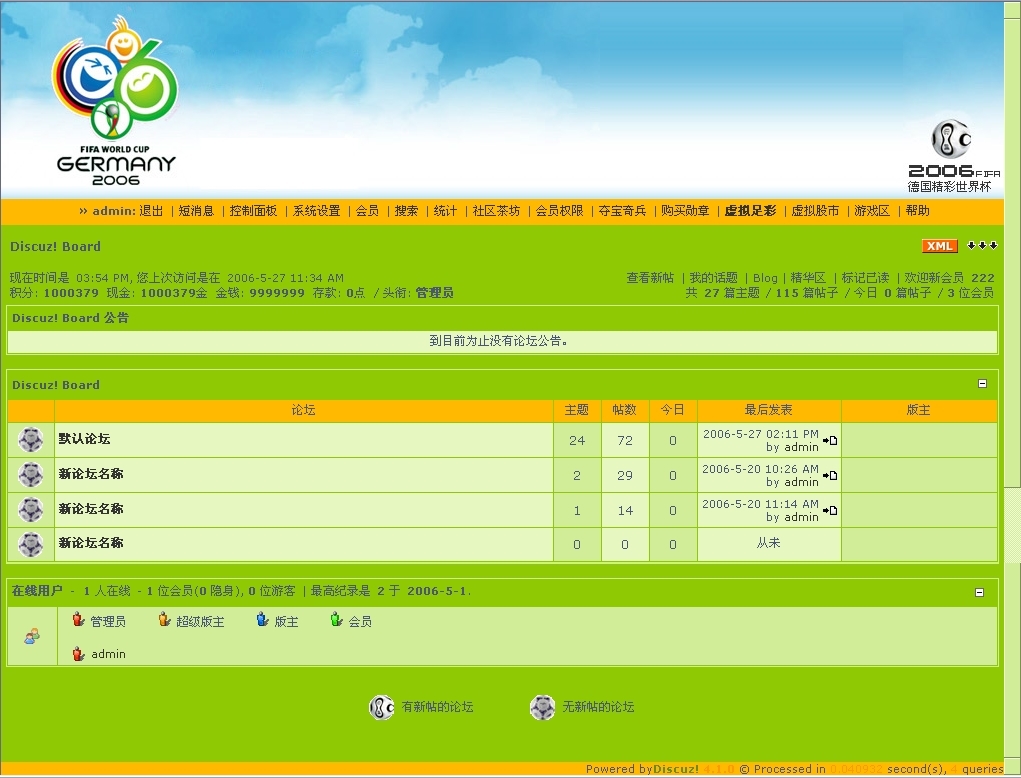This screenshot has width=1021, height=778.
Task: Open the 控制面板 control panel
Action: coord(253,211)
